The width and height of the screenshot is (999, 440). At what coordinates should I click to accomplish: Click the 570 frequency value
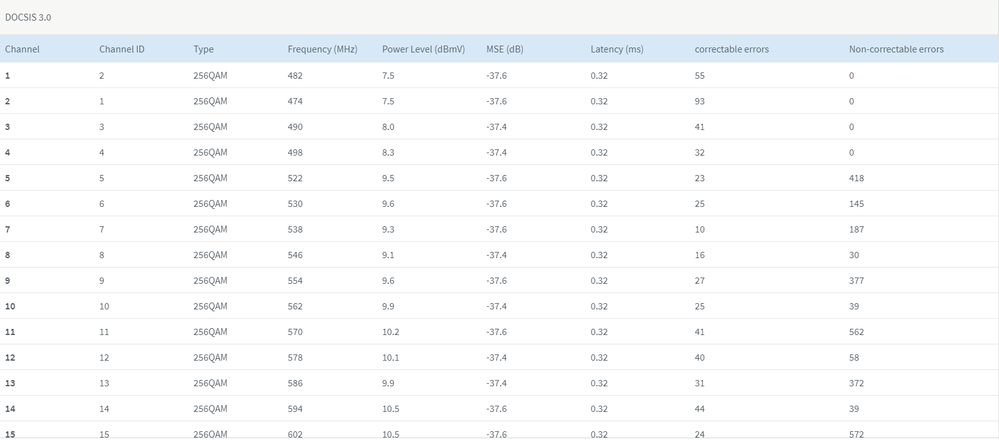click(x=295, y=332)
